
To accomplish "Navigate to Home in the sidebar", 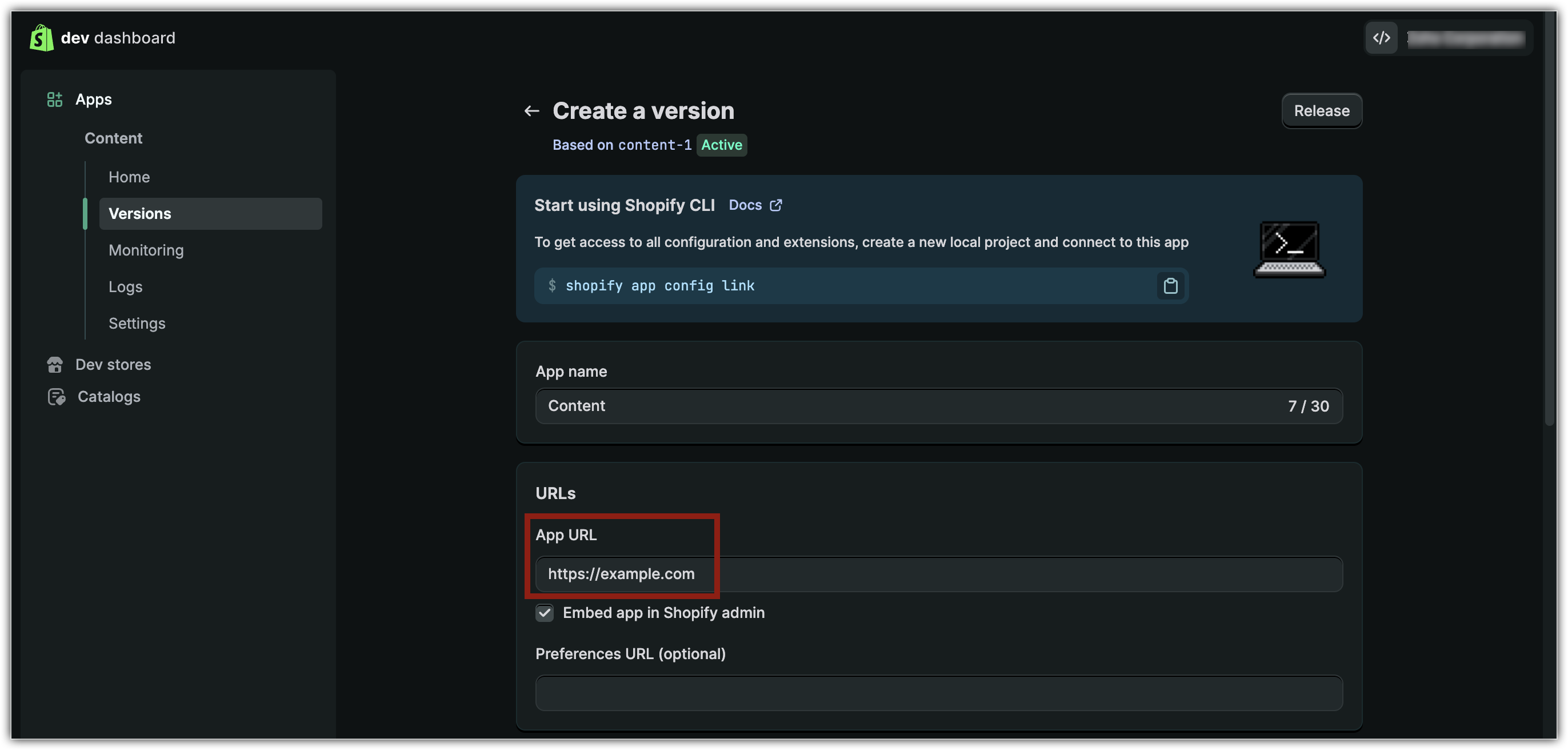I will click(x=129, y=177).
